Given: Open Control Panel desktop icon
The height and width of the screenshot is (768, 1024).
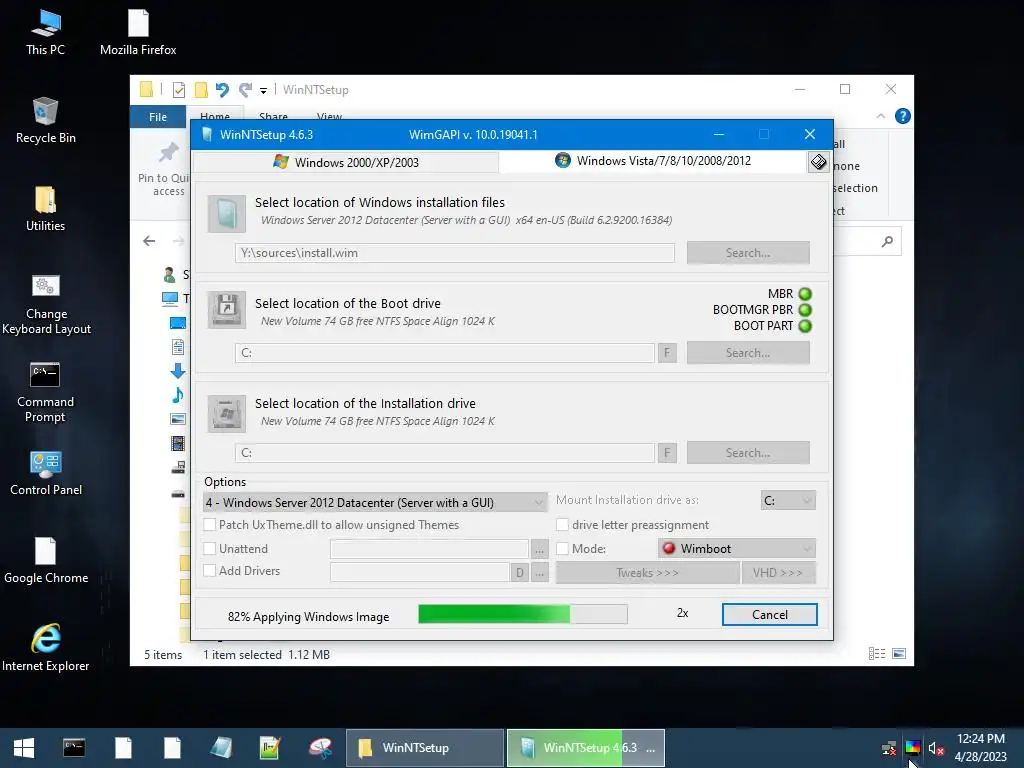Looking at the screenshot, I should (46, 473).
